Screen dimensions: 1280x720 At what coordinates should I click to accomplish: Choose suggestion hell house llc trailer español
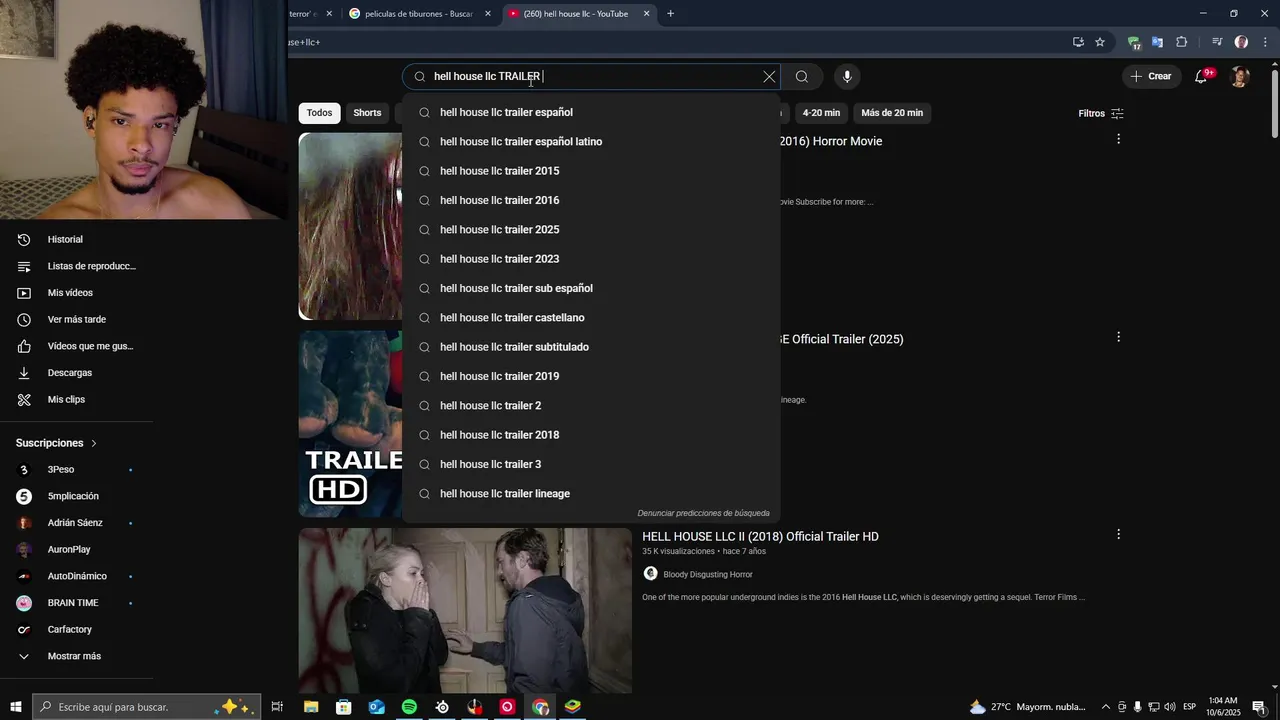click(591, 112)
